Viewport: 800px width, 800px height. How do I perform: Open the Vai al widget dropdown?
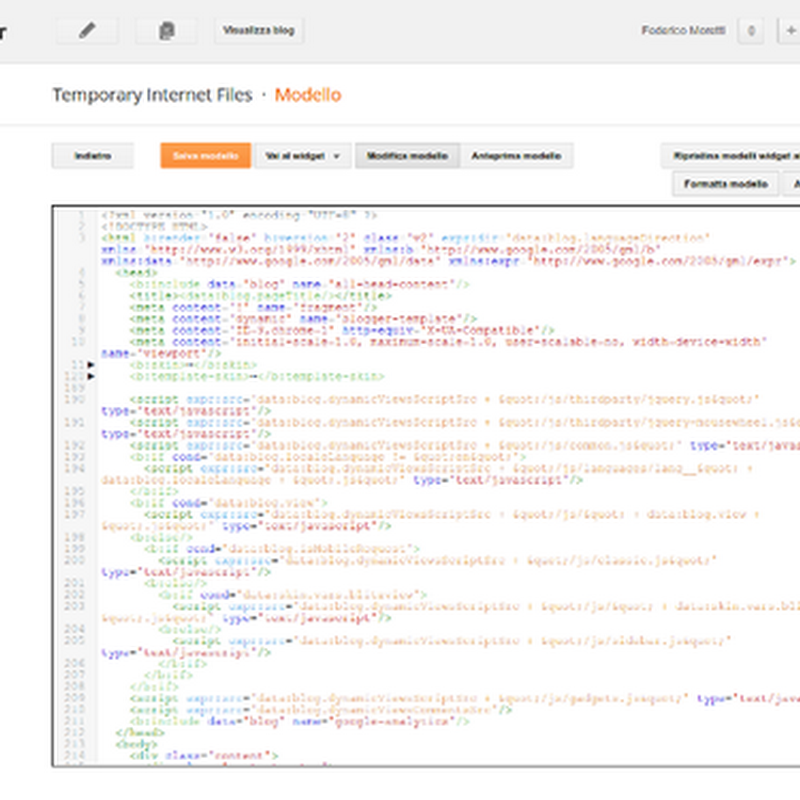pos(303,156)
